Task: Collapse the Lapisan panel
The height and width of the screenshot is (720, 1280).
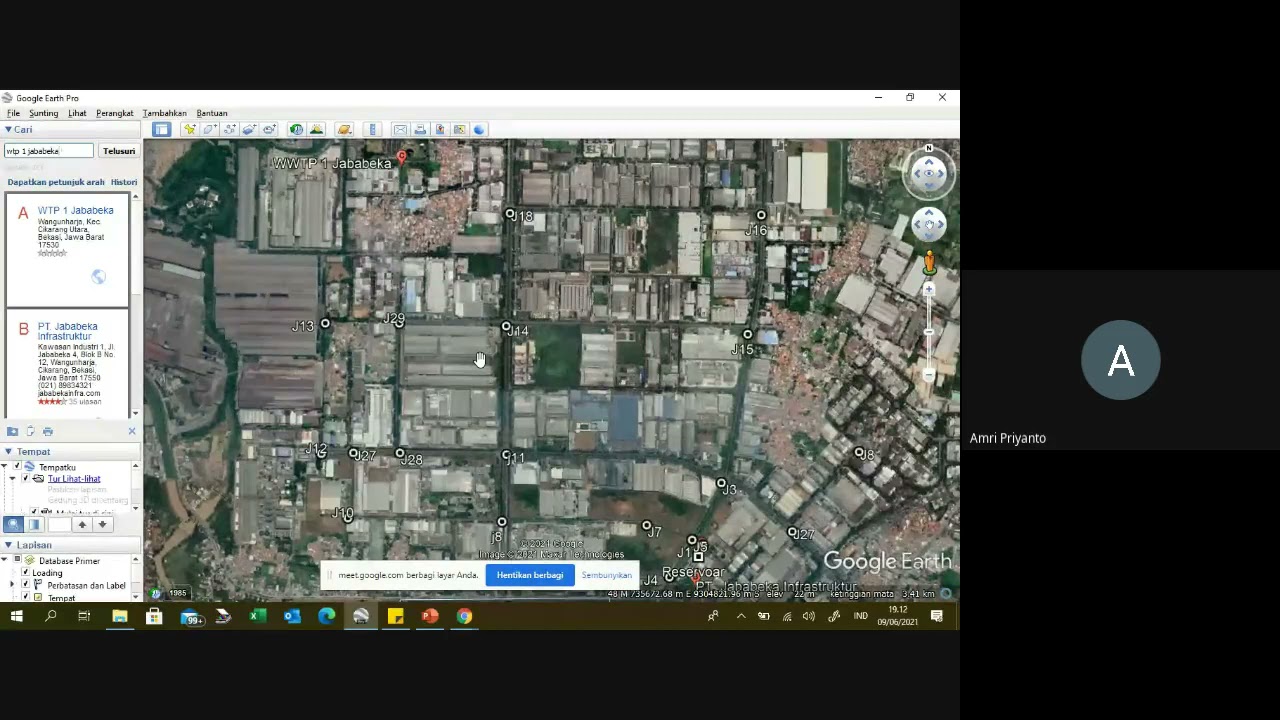Action: [8, 546]
